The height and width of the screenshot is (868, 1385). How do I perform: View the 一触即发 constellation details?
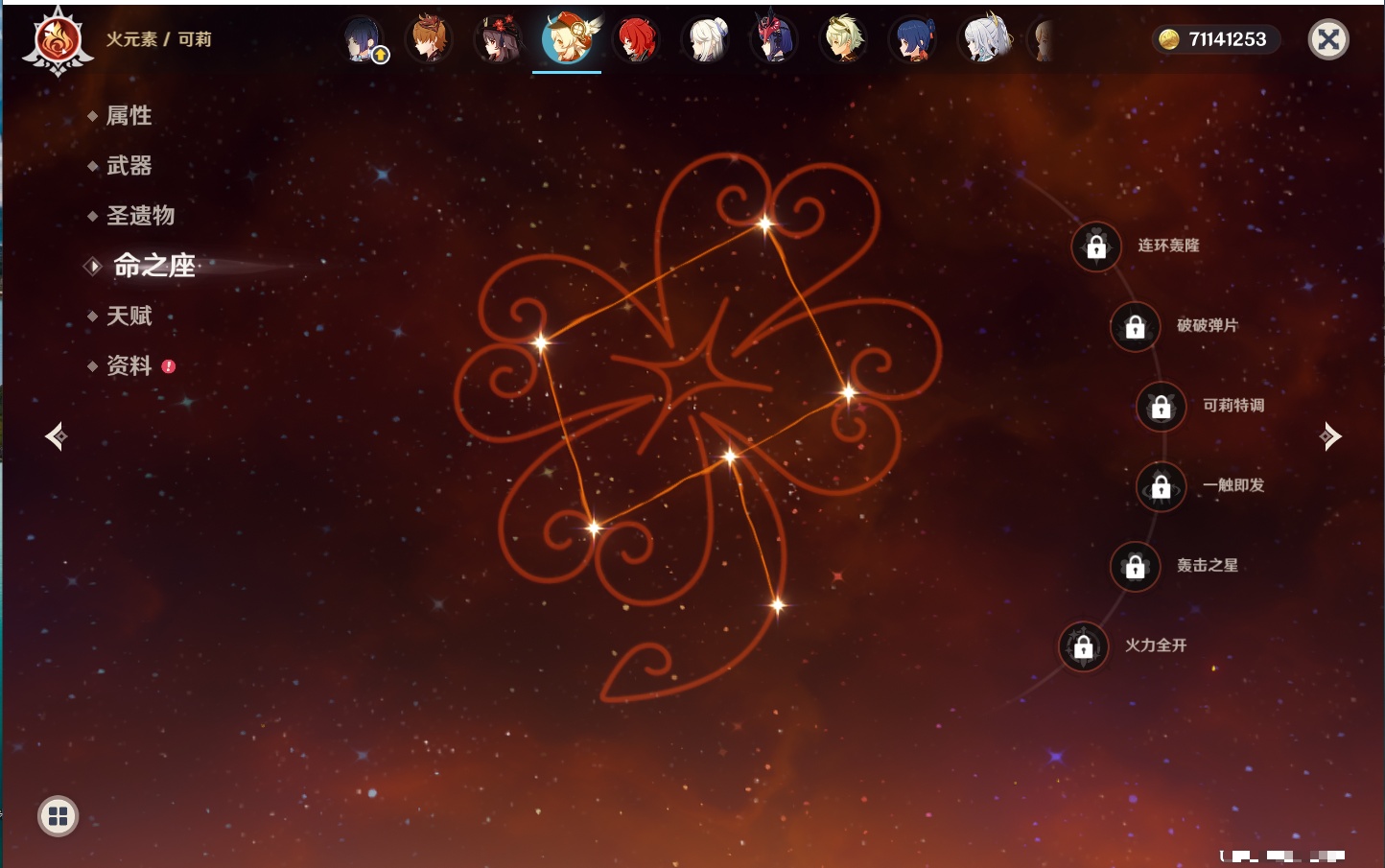[1233, 485]
